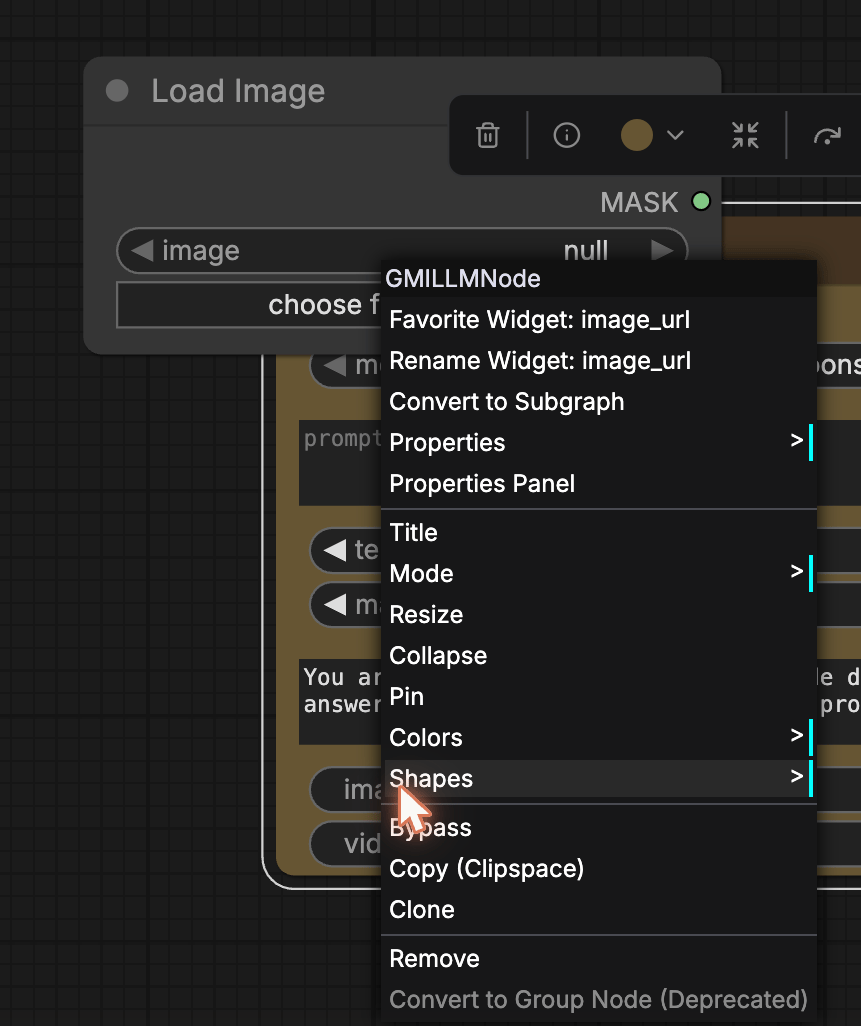The width and height of the screenshot is (861, 1026).
Task: Expand the Shapes submenu
Action: 599,779
